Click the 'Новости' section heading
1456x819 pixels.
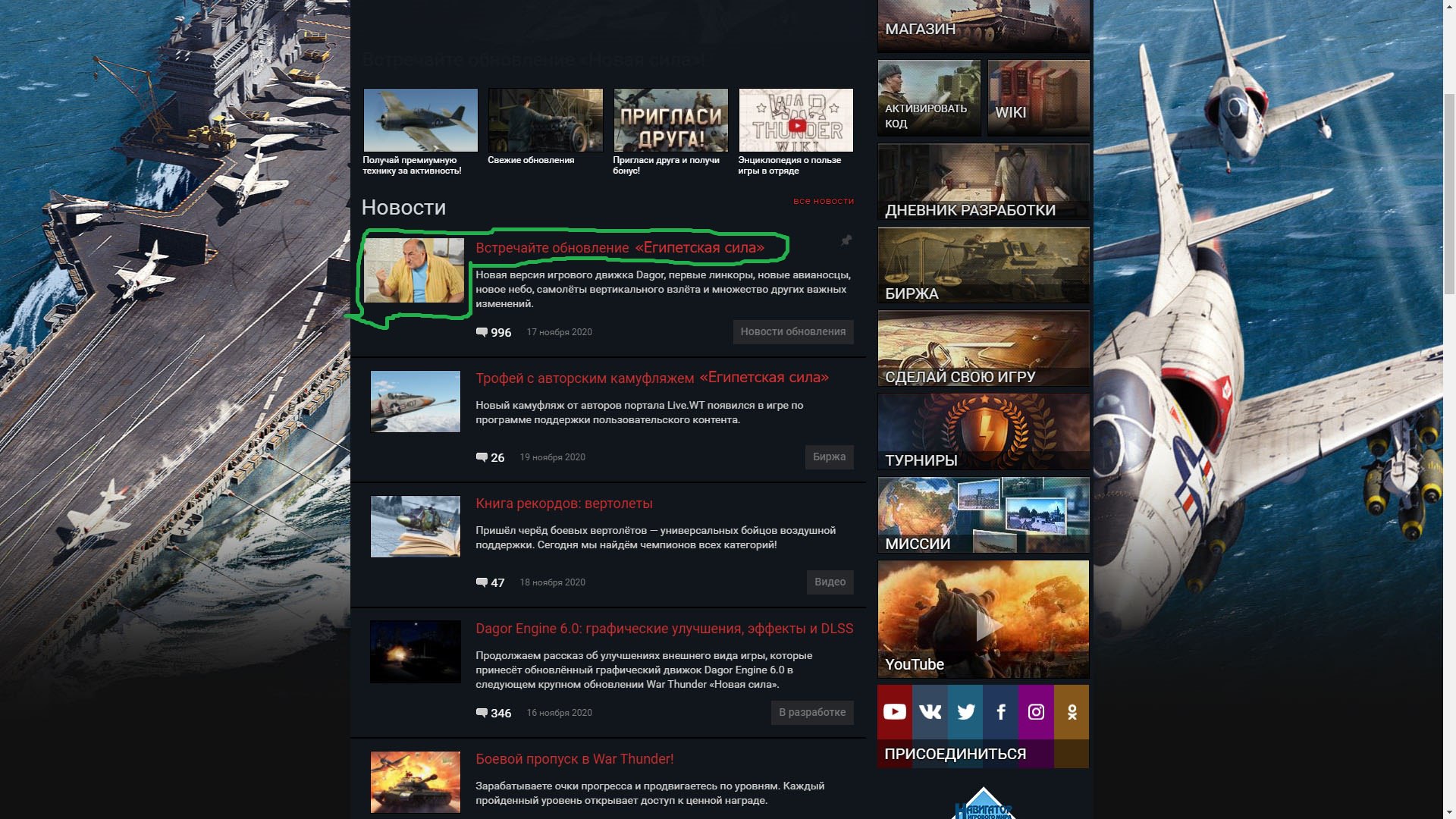pyautogui.click(x=403, y=208)
